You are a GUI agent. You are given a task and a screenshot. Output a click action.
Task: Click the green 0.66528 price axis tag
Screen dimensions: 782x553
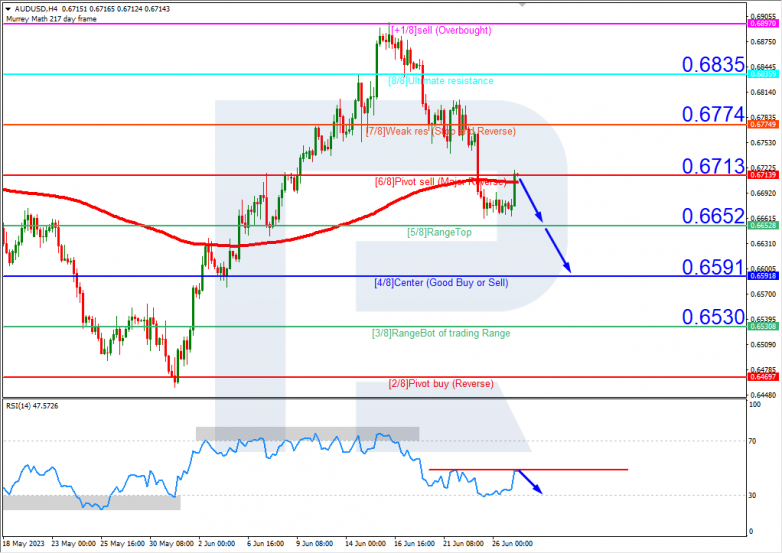tap(763, 225)
